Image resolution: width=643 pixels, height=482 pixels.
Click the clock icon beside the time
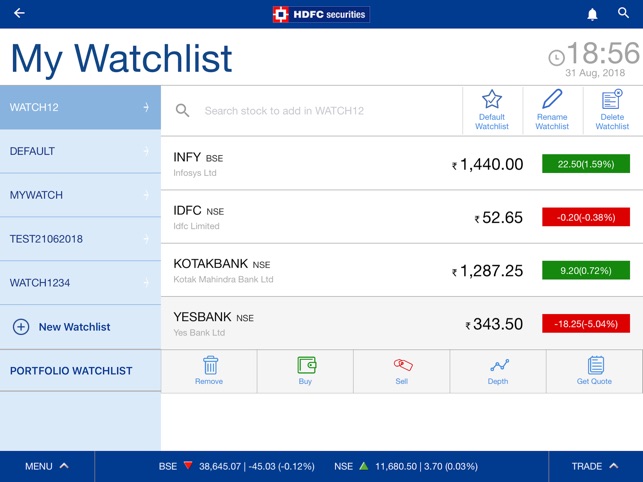[556, 58]
